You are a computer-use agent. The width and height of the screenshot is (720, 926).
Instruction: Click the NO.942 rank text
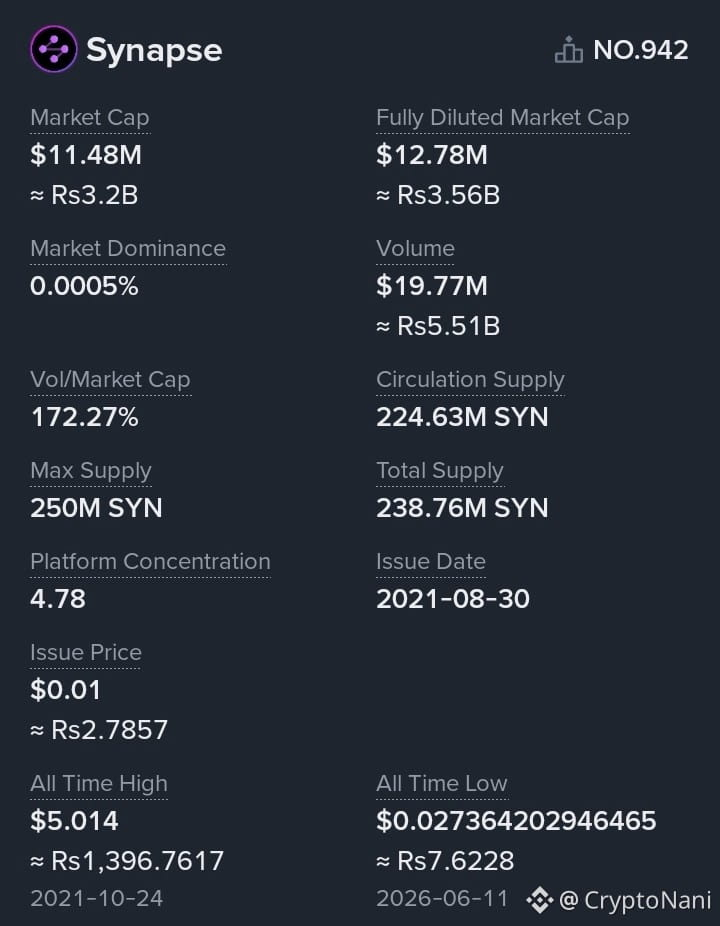click(x=641, y=50)
